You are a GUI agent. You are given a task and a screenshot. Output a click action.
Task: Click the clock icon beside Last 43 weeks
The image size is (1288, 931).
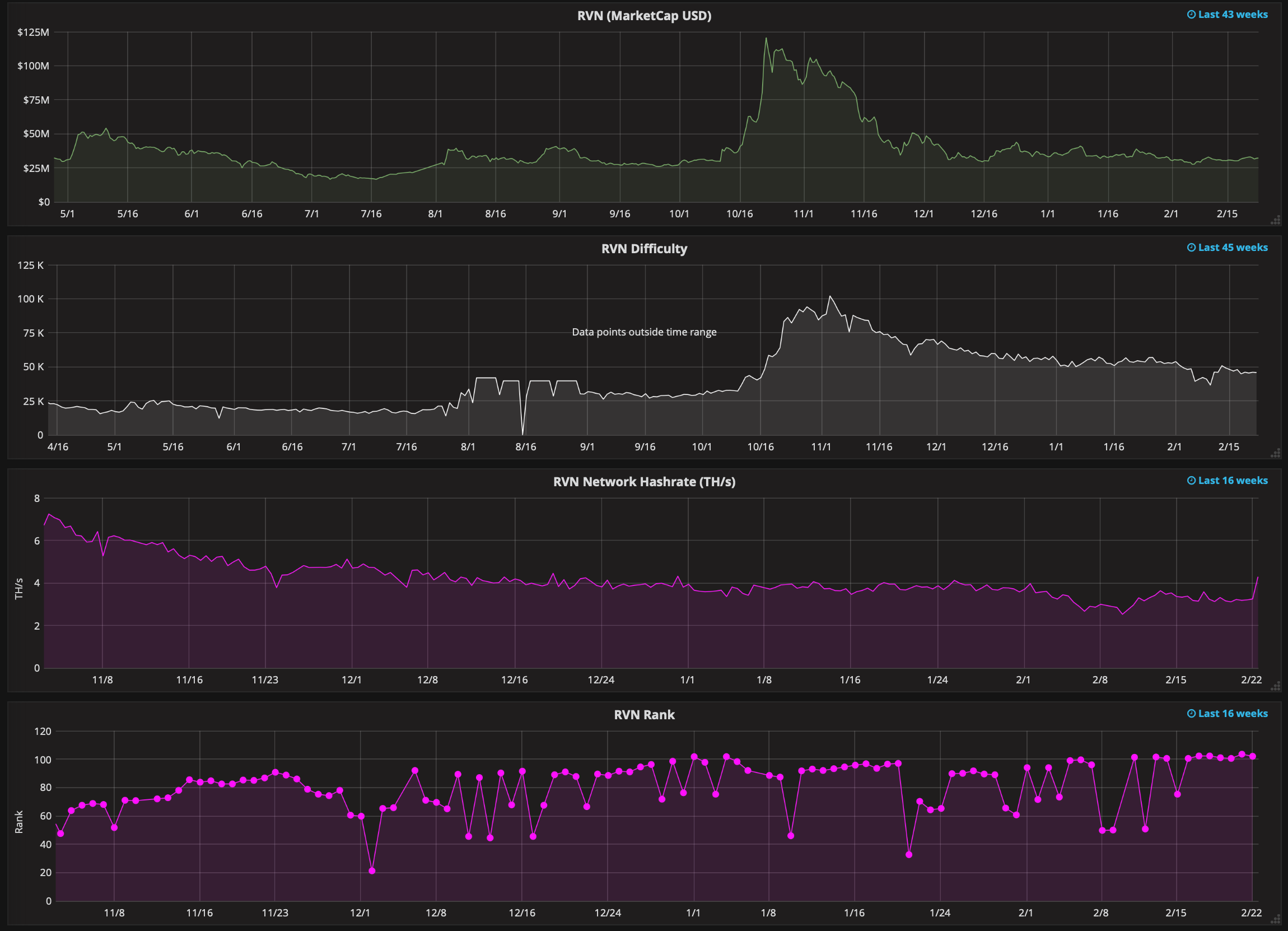click(1191, 15)
